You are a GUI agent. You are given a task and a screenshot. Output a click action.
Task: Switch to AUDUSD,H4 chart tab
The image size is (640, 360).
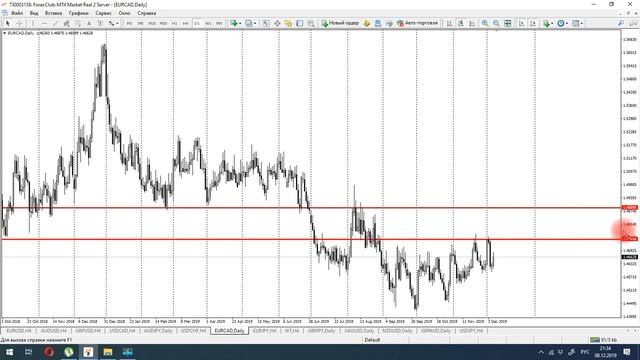(53, 331)
